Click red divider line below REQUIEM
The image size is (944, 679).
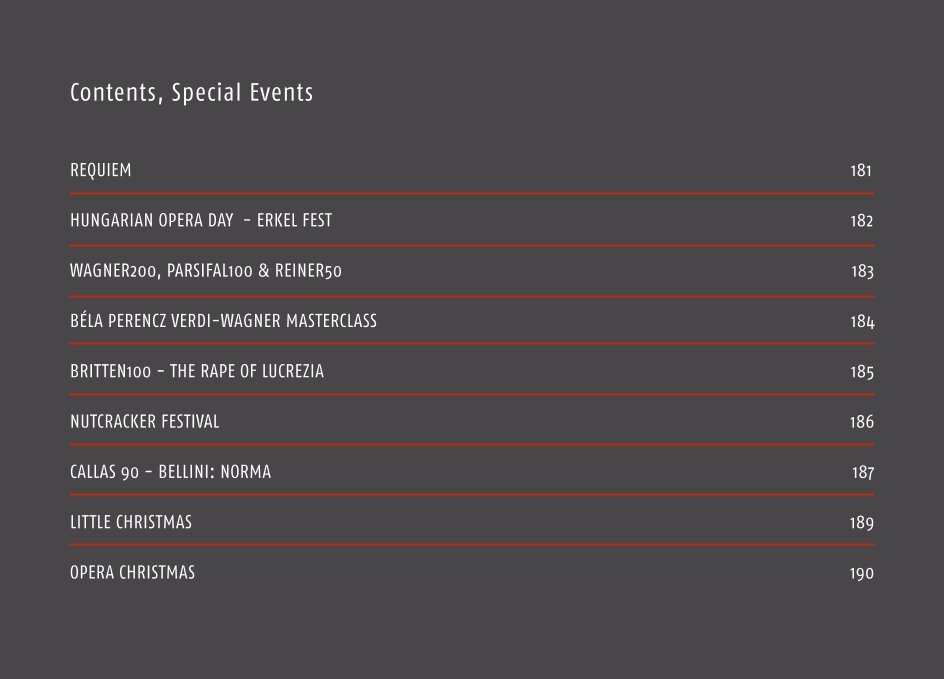(x=472, y=194)
